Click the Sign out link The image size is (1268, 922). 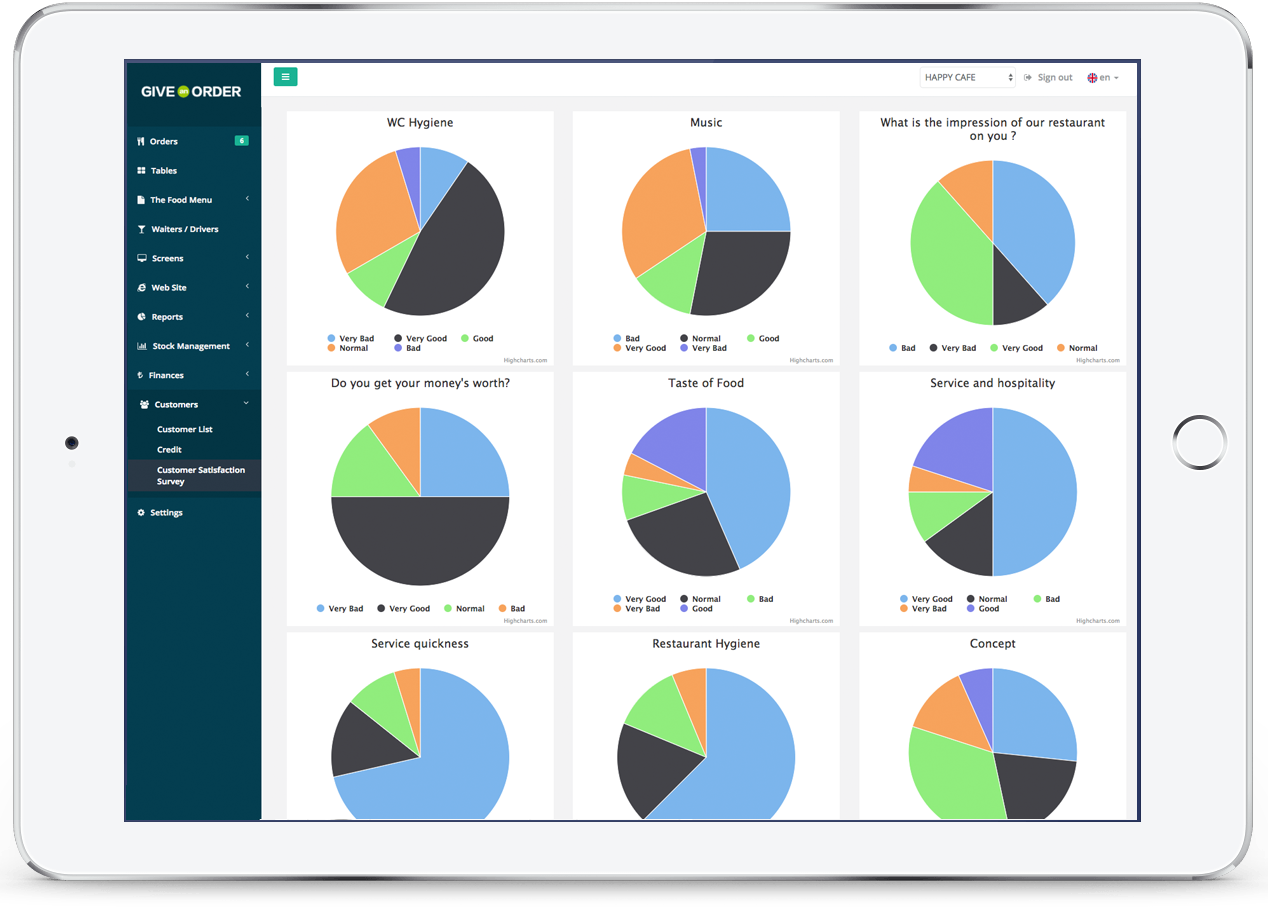pos(1048,78)
